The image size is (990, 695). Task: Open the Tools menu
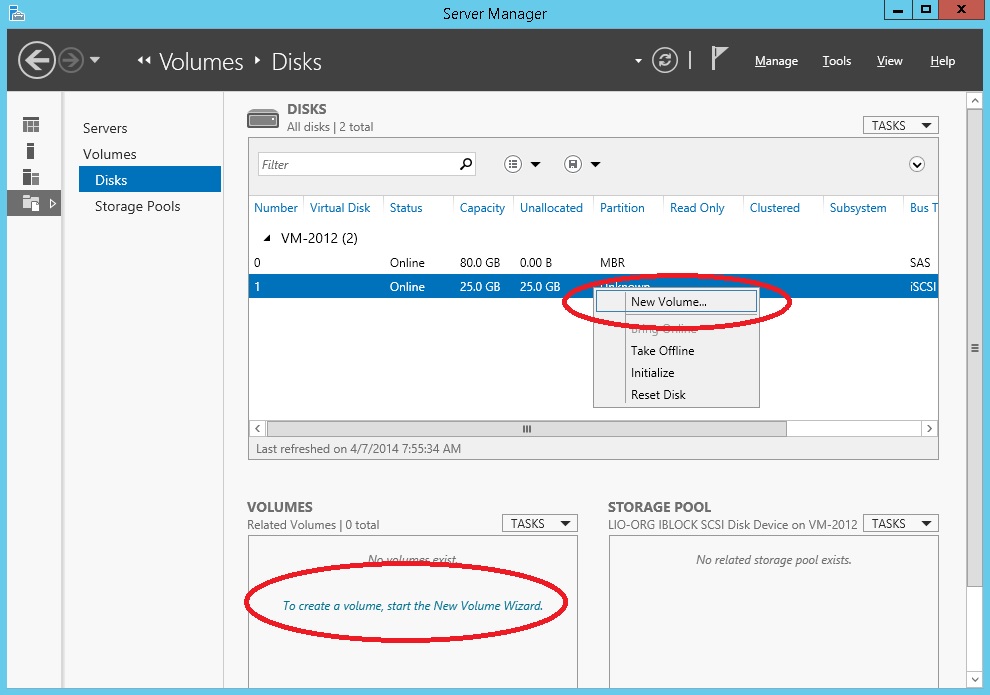pos(836,61)
